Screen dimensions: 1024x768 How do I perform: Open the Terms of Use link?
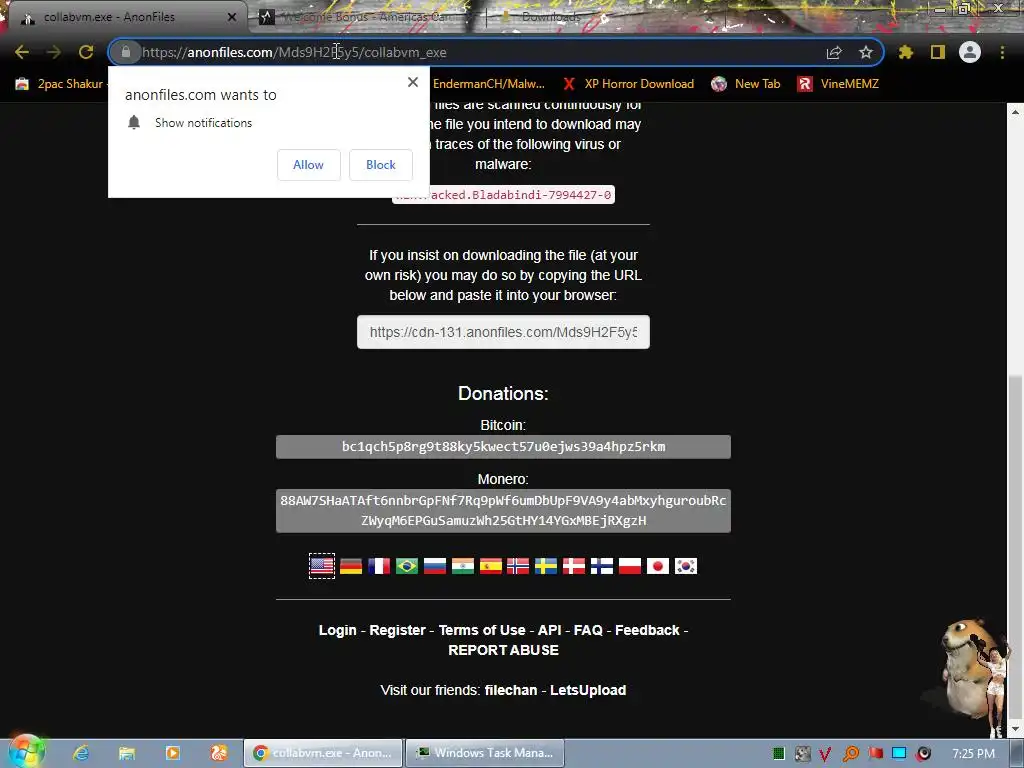(482, 630)
